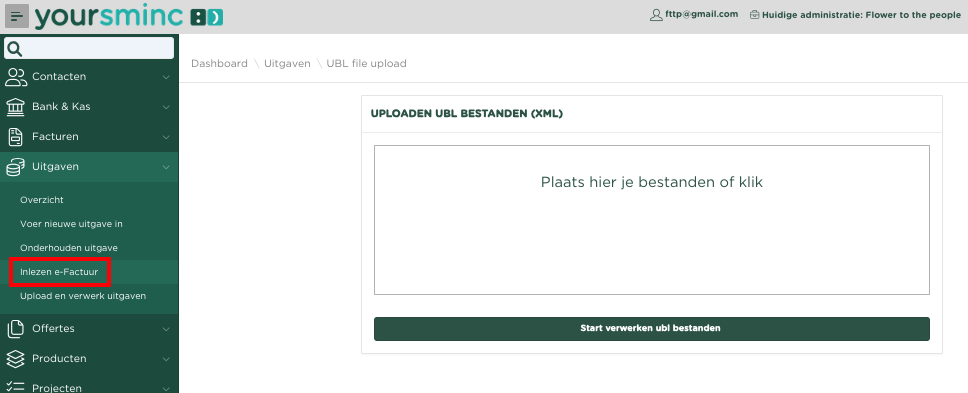The height and width of the screenshot is (393, 968).
Task: Expand the Bank & Kas chevron
Action: point(166,107)
